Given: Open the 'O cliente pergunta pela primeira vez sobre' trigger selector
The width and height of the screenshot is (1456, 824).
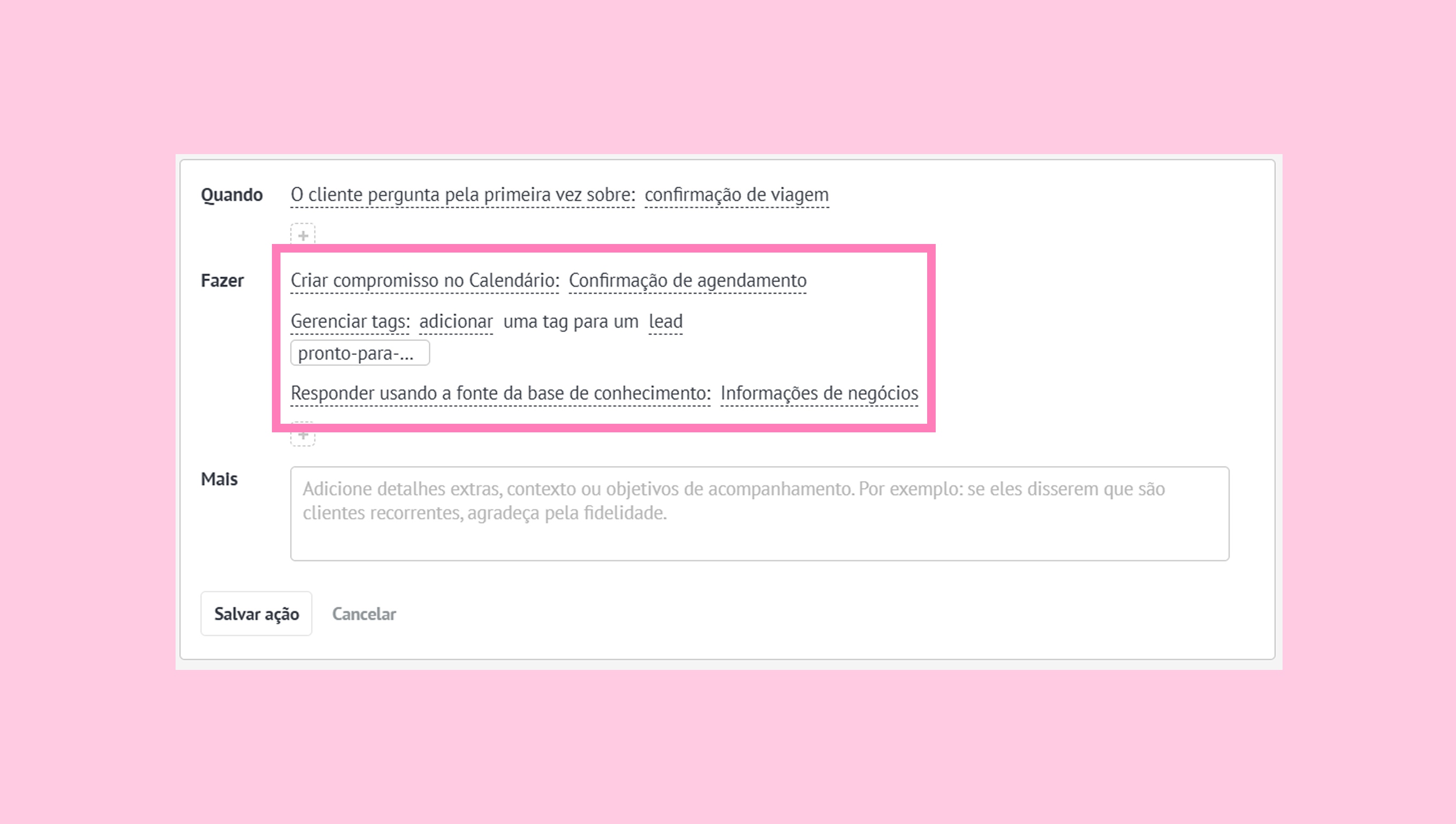Looking at the screenshot, I should (462, 195).
